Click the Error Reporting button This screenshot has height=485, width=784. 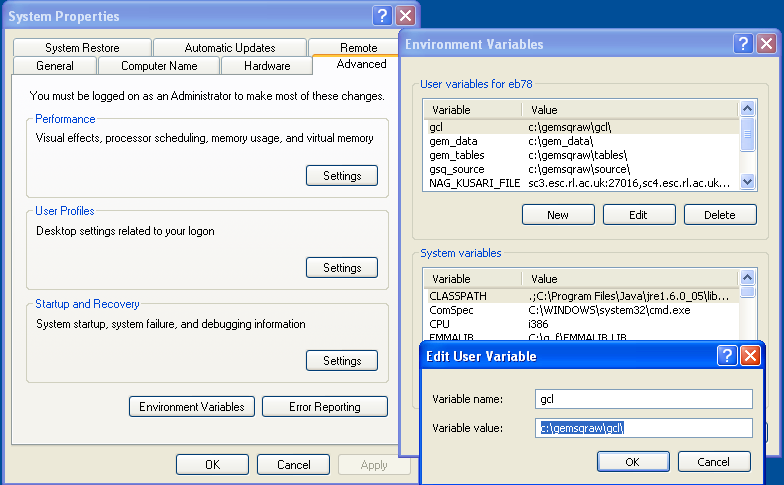coord(325,407)
